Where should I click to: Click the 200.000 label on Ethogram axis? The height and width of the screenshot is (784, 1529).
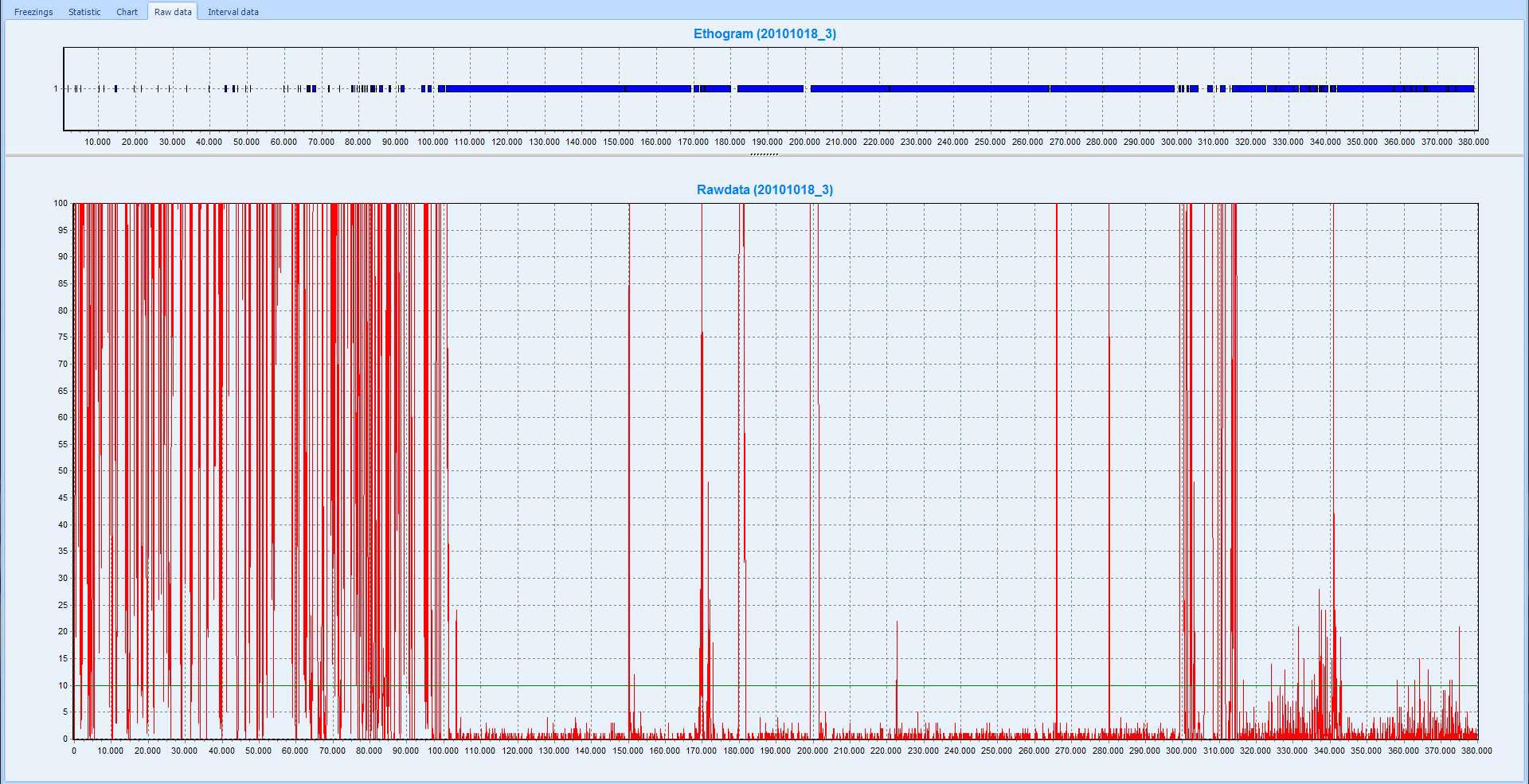(x=804, y=142)
